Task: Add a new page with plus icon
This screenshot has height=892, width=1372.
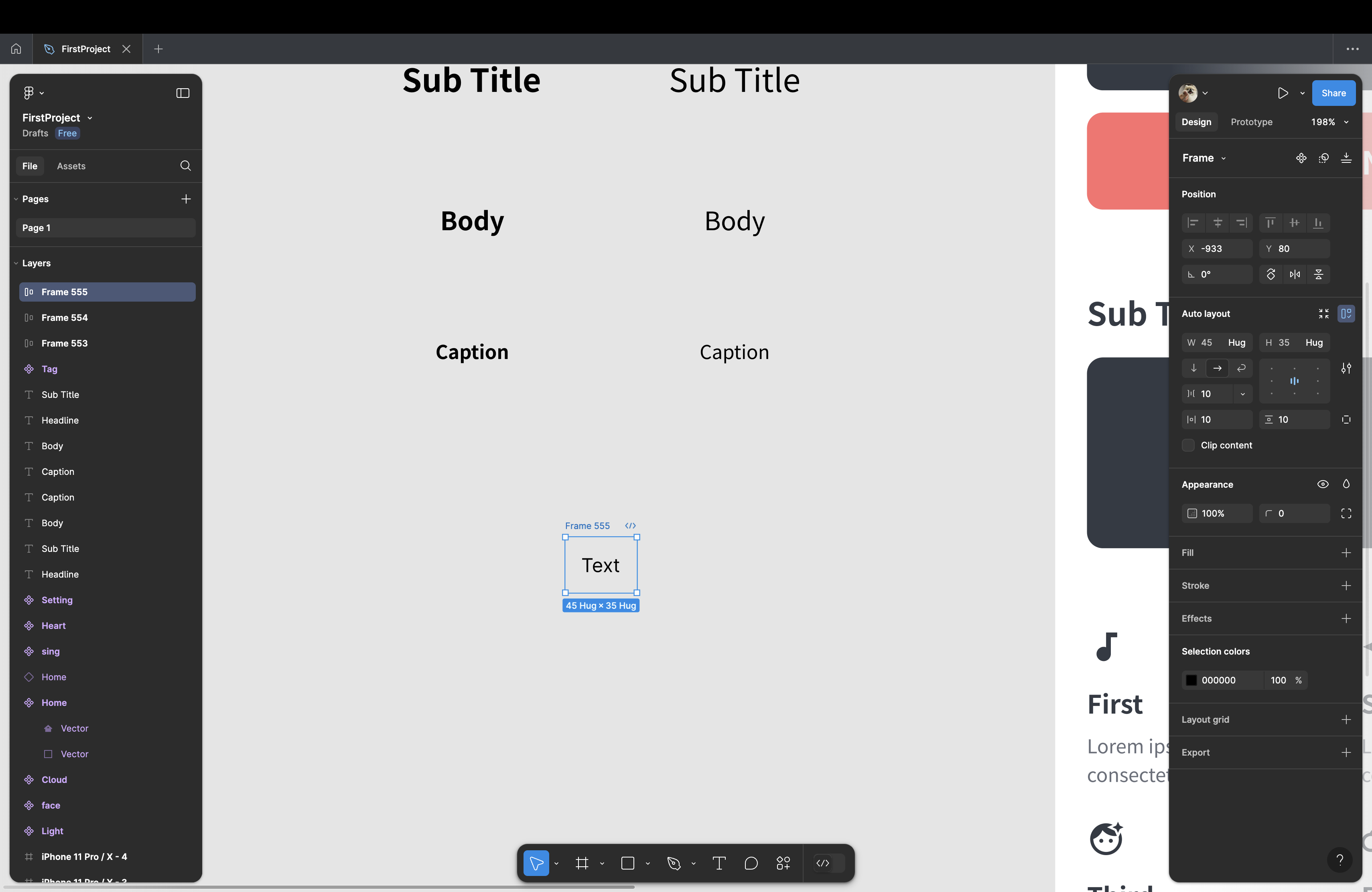Action: point(186,199)
